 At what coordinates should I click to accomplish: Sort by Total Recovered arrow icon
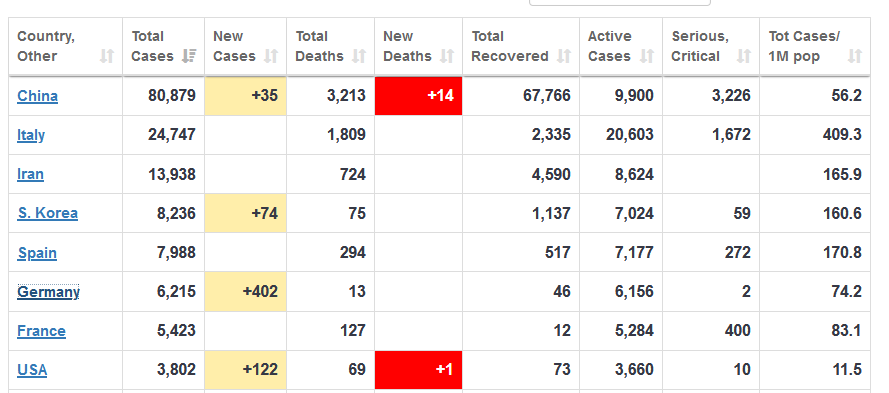pyautogui.click(x=564, y=56)
